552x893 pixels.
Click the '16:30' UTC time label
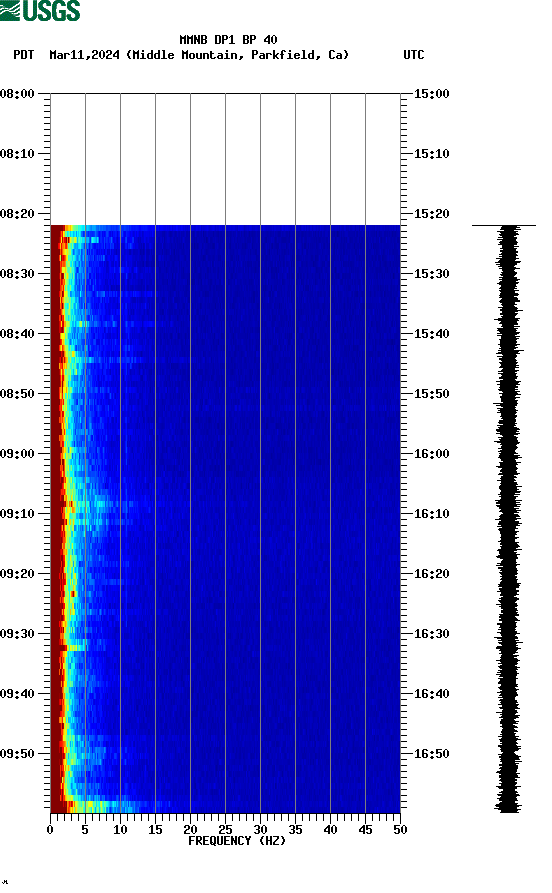[x=431, y=634]
